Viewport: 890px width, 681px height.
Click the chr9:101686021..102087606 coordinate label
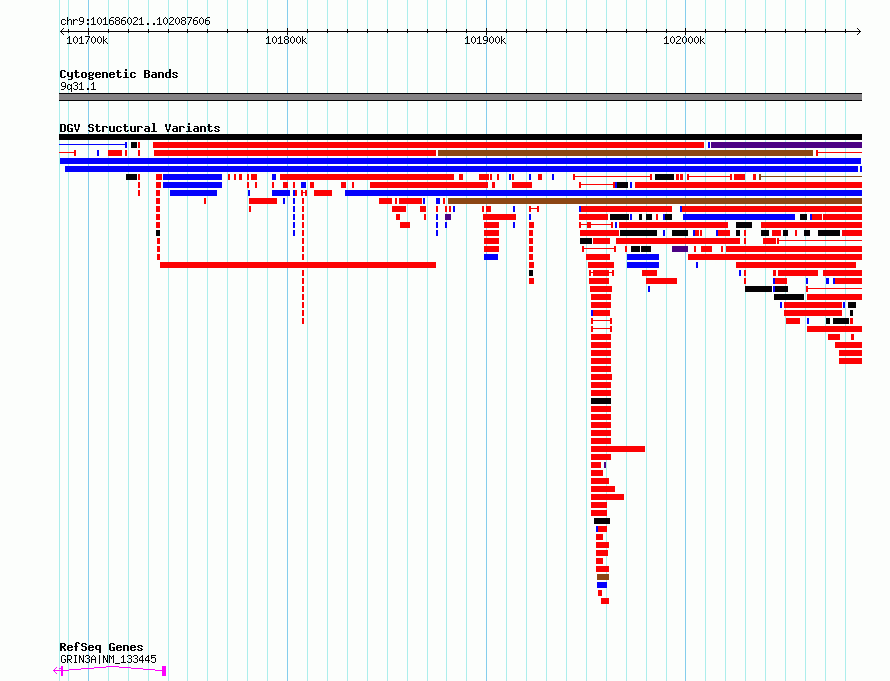coord(135,21)
